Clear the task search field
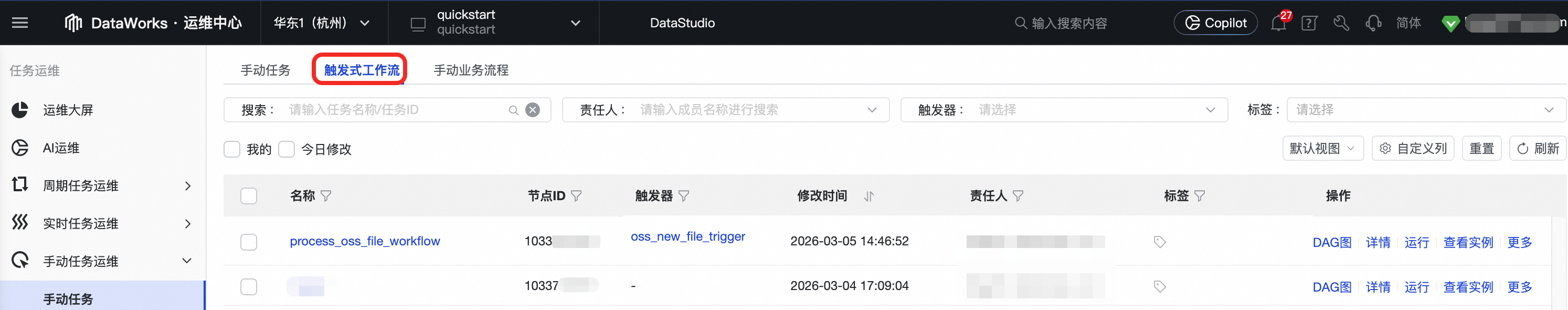The width and height of the screenshot is (1568, 310). pos(533,110)
